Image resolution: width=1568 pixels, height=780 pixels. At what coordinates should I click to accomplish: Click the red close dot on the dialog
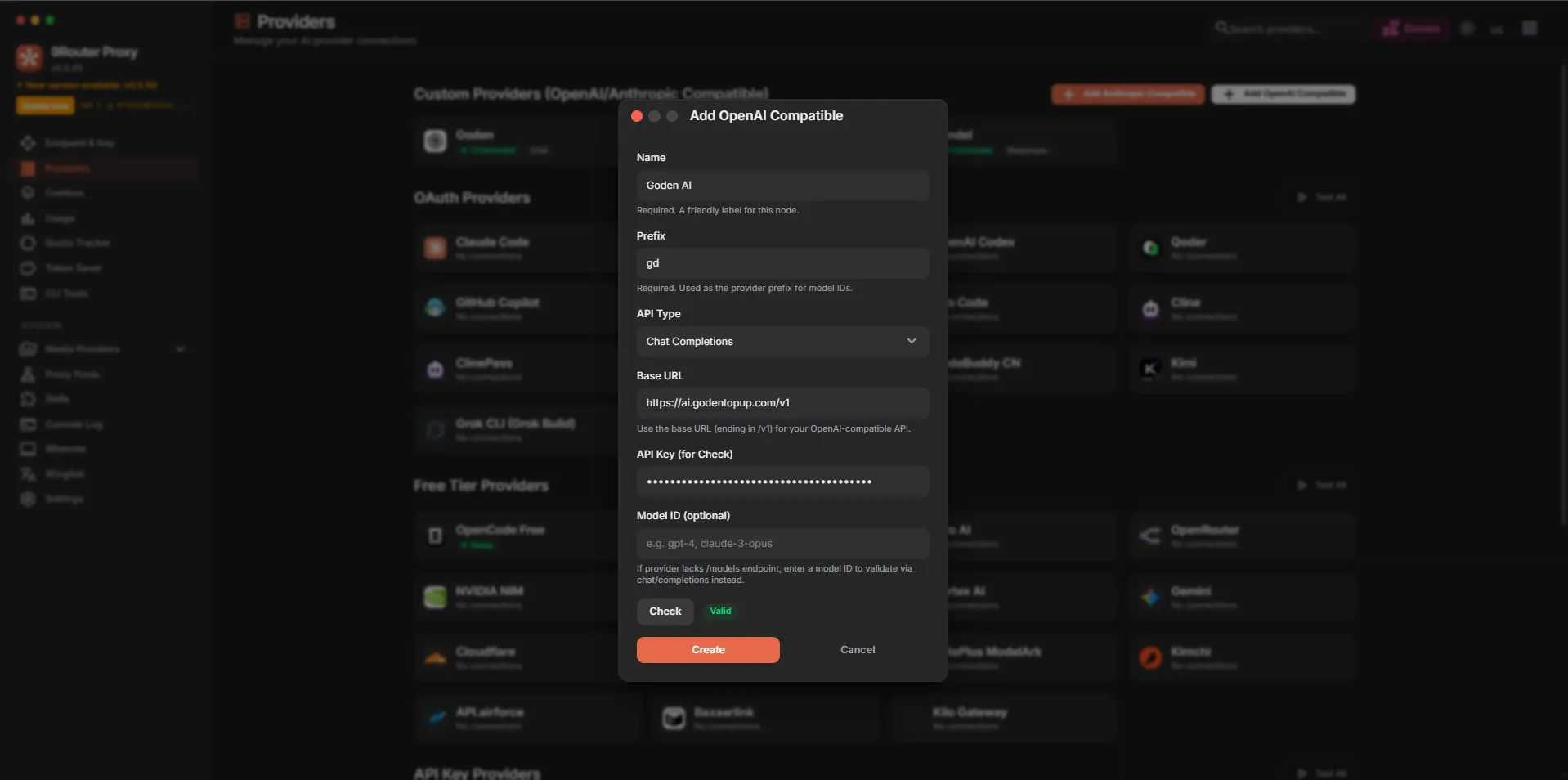tap(637, 116)
